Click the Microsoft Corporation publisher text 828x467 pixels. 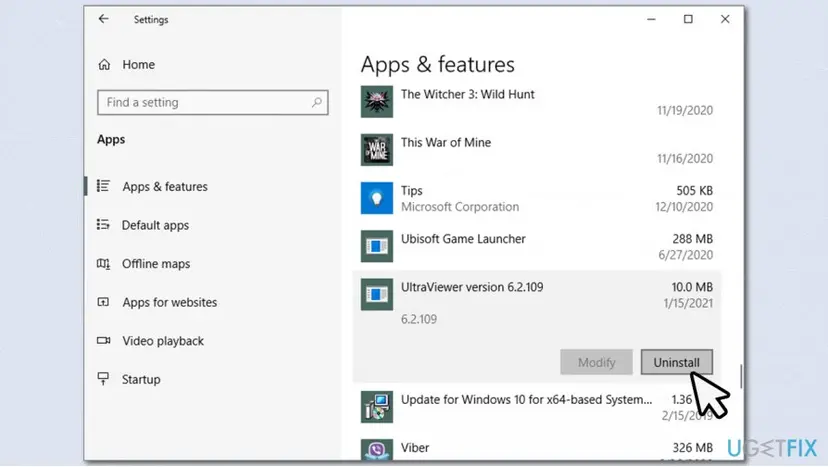(x=460, y=207)
